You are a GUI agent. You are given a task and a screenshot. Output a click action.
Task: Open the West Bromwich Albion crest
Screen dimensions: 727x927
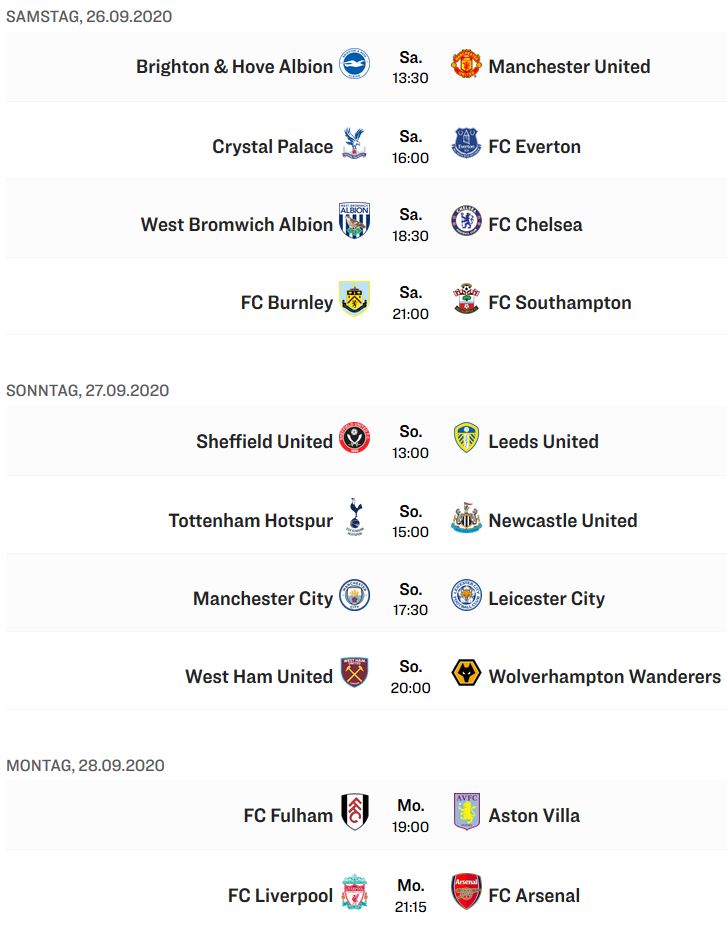(354, 221)
